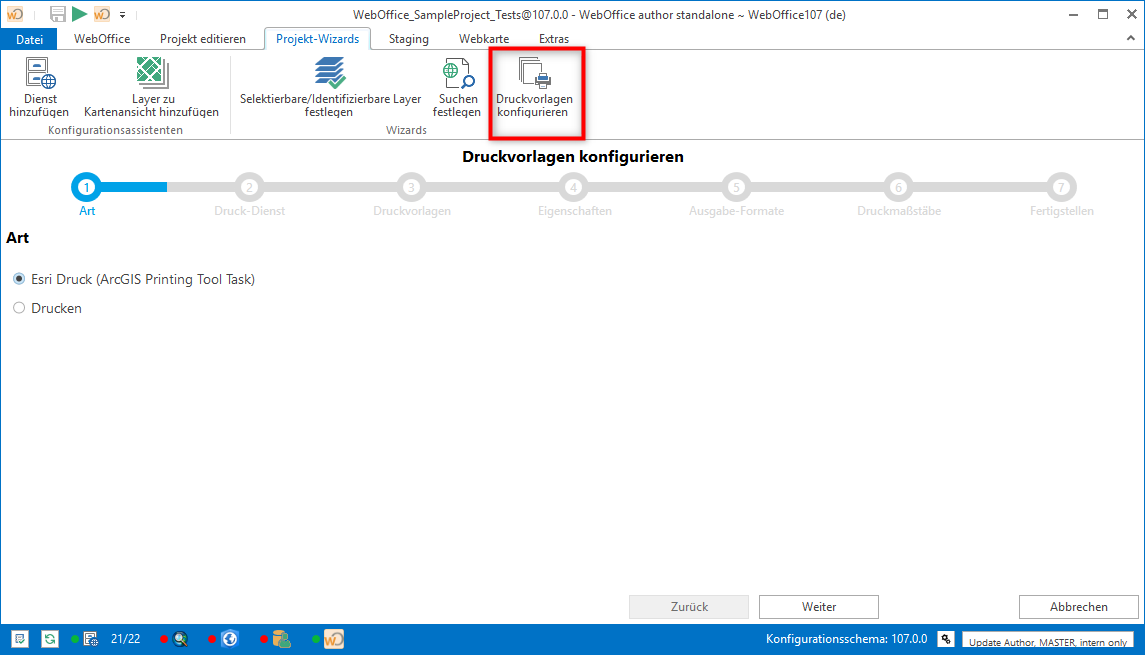Switch to the Staging tab

click(x=409, y=39)
